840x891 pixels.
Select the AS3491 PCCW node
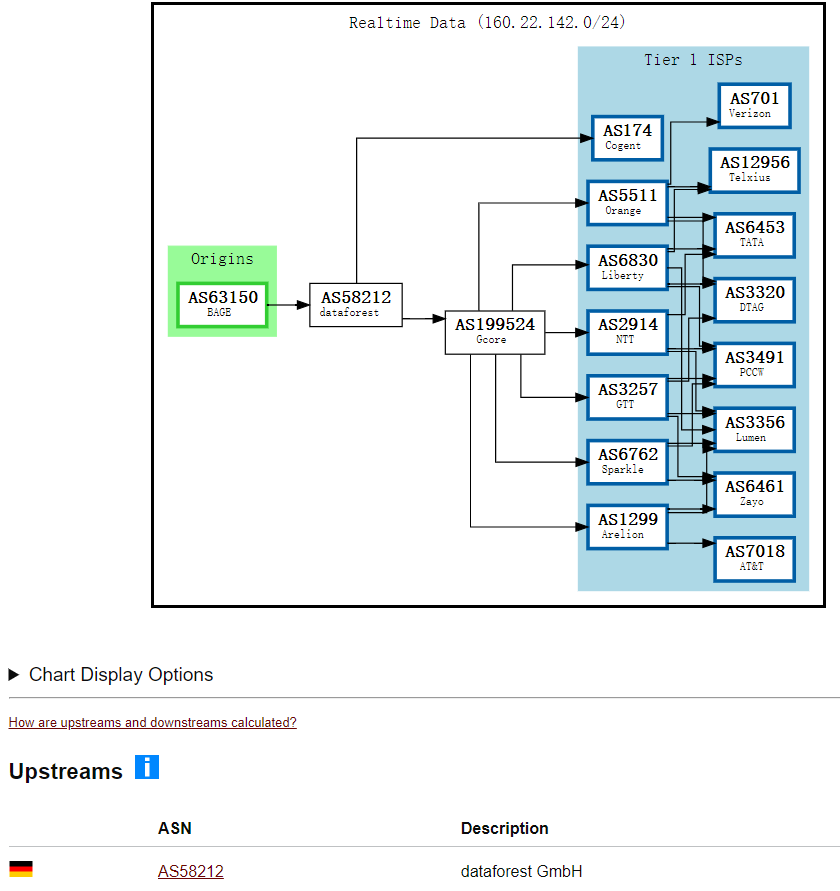[754, 365]
